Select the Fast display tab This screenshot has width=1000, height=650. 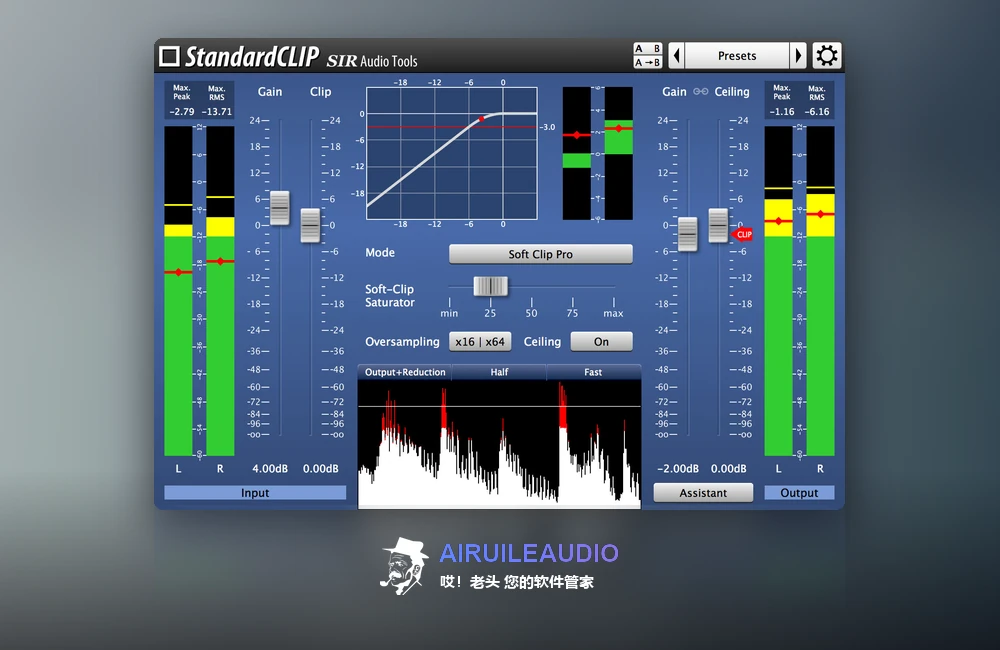(593, 372)
